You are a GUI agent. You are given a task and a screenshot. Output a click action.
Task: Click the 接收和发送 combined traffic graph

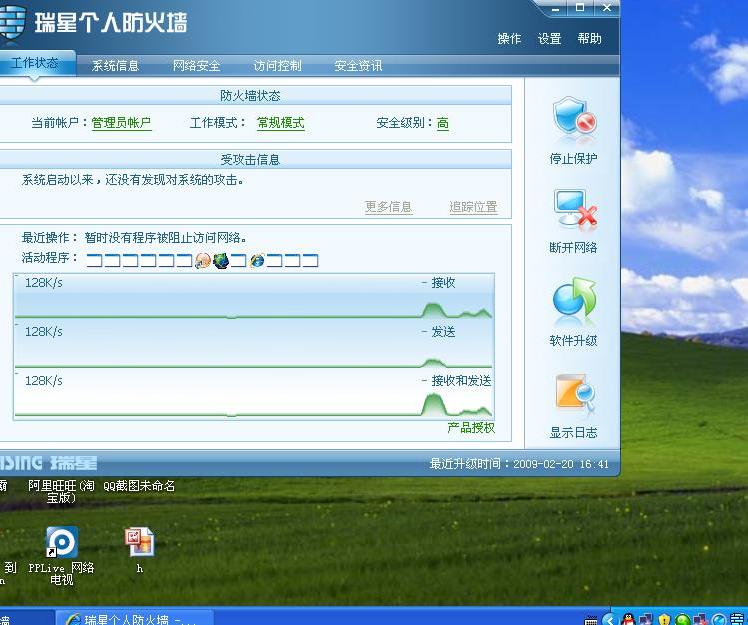point(254,394)
